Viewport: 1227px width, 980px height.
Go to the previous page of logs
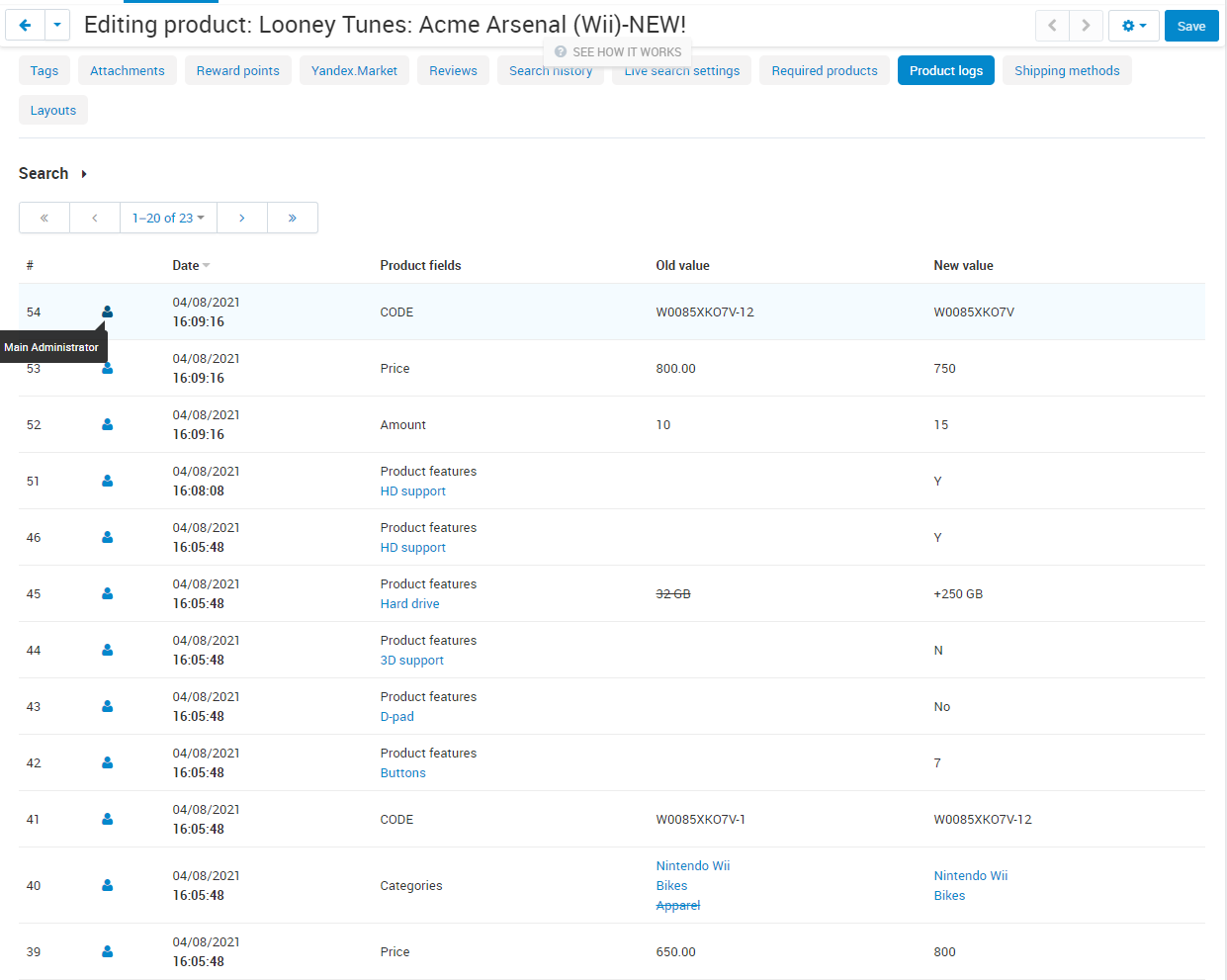(95, 218)
